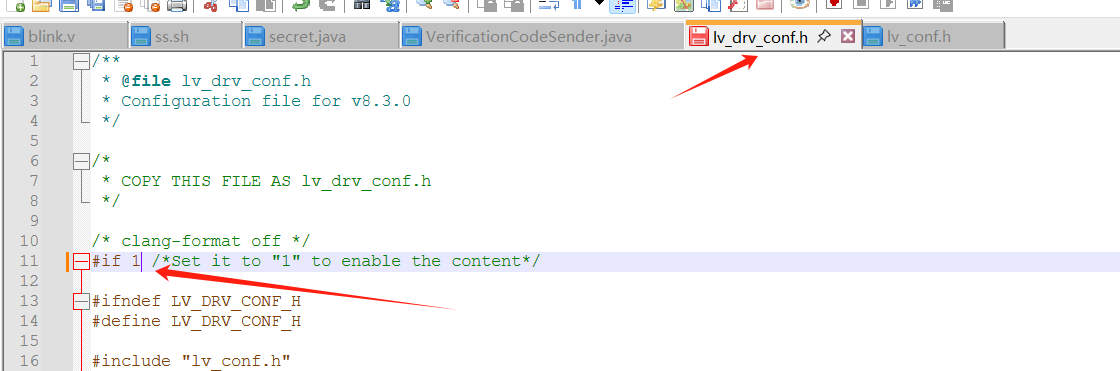This screenshot has width=1120, height=371.
Task: Collapse the #if fold at line 11
Action: [81, 262]
